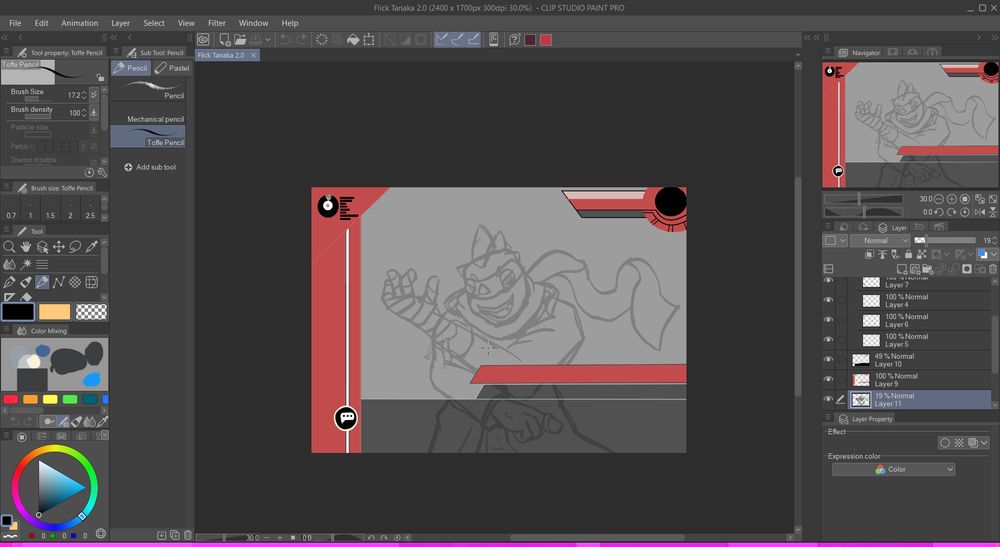This screenshot has width=1000, height=547.
Task: Select the Decoration tool
Action: point(75,282)
